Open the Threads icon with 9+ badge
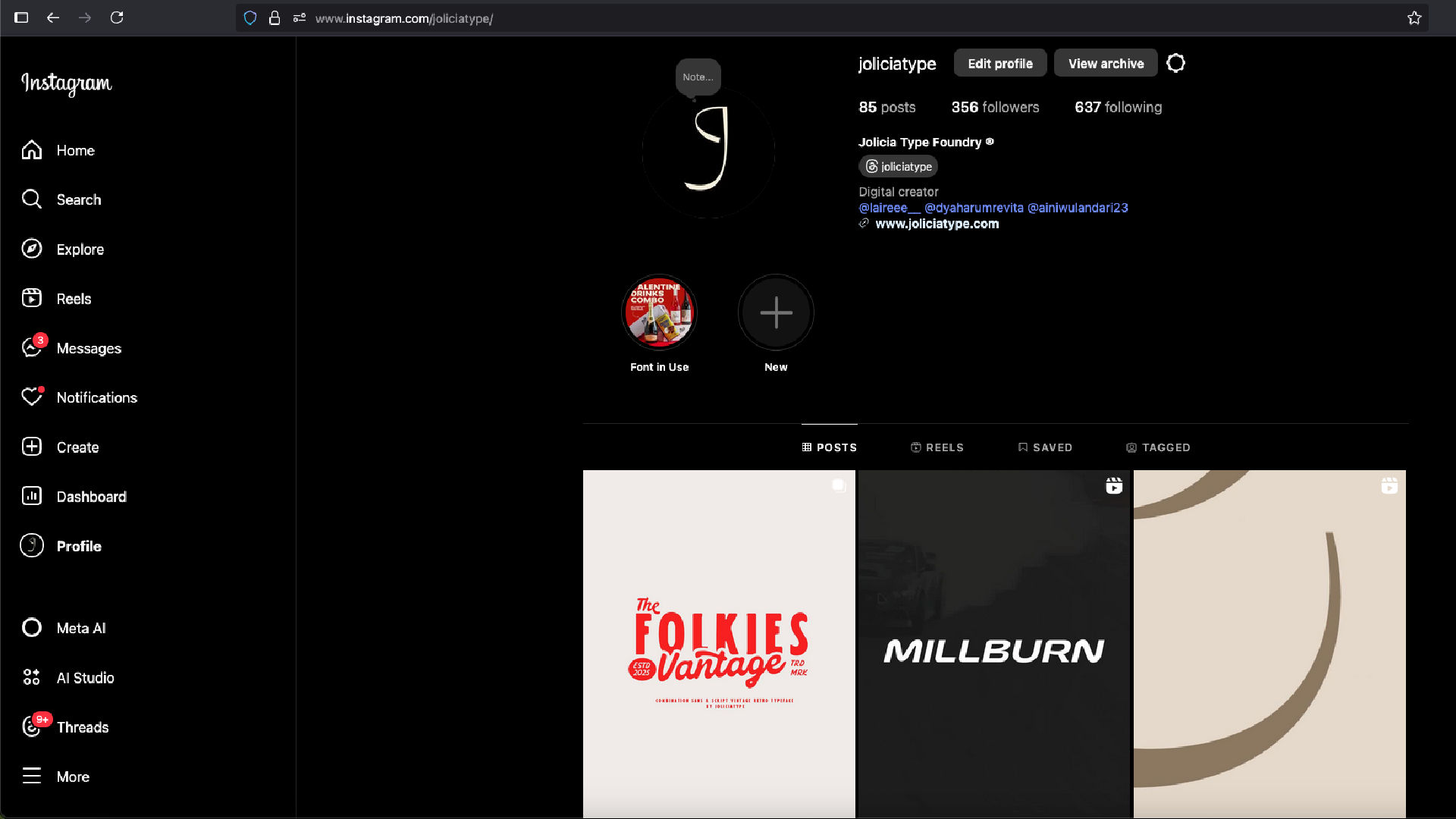Screen dimensions: 1456x819 (x=32, y=726)
